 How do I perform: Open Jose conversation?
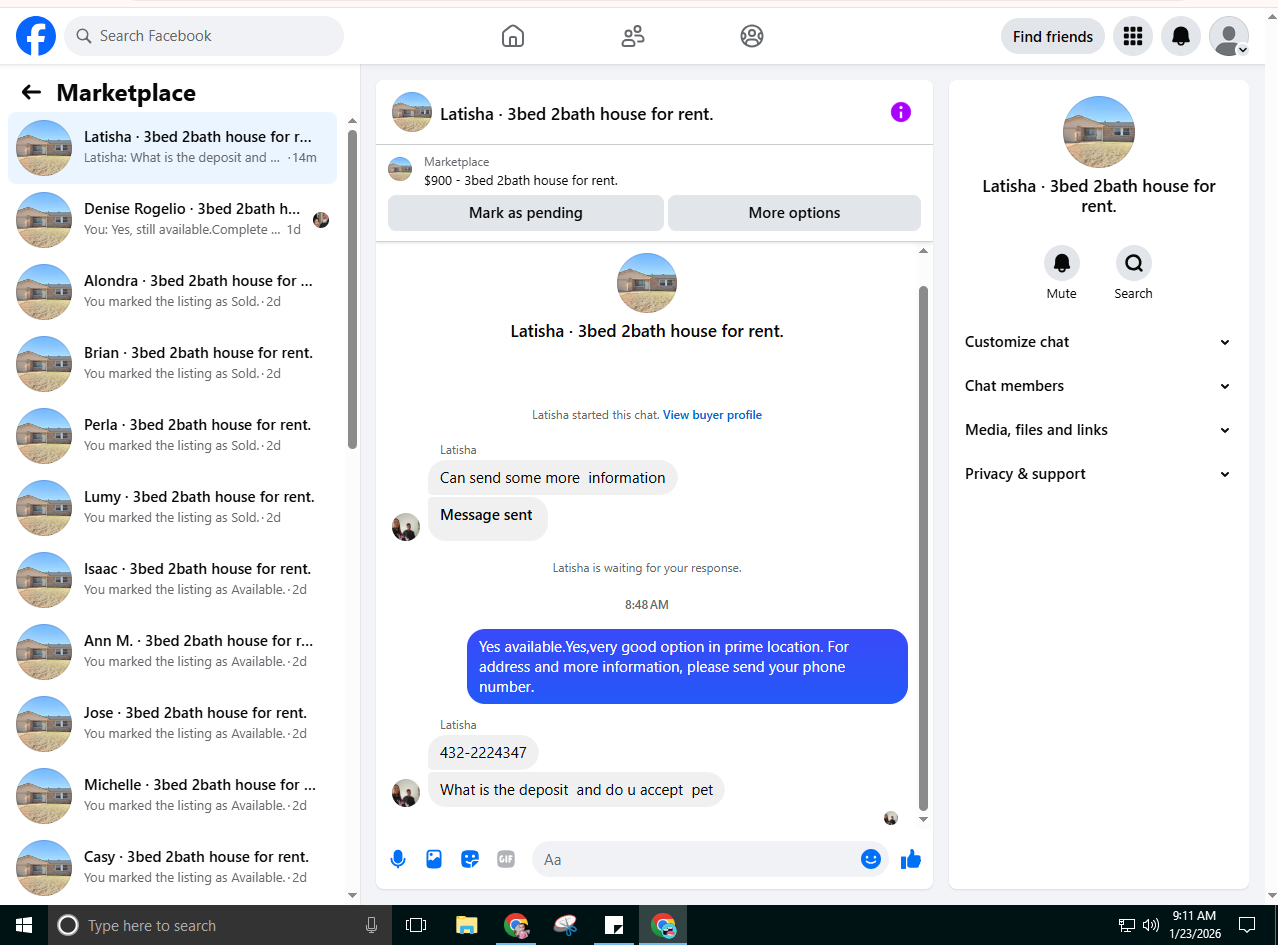pos(172,724)
